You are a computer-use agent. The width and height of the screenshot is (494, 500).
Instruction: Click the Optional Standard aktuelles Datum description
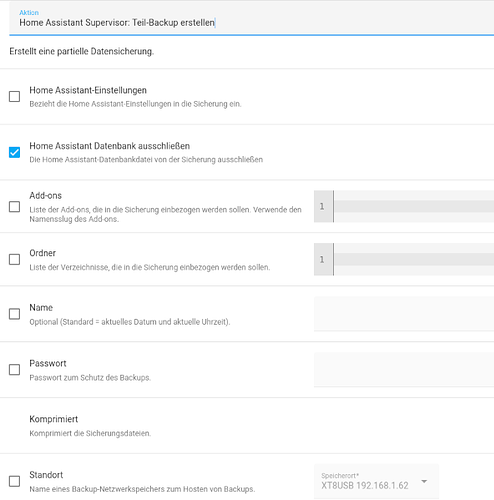pyautogui.click(x=130, y=322)
